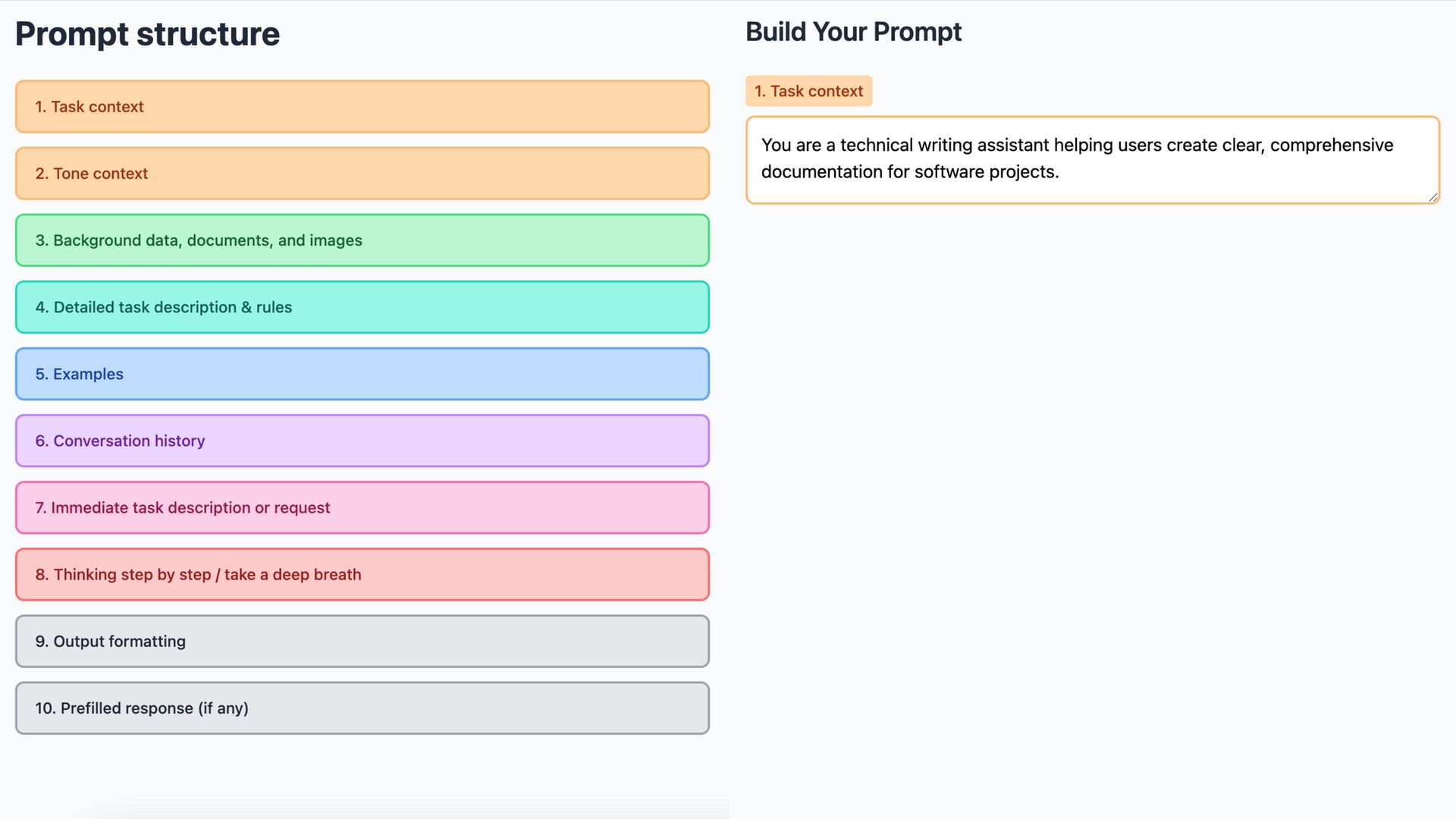The width and height of the screenshot is (1456, 819).
Task: Click inside the Task context text area
Action: (1093, 160)
